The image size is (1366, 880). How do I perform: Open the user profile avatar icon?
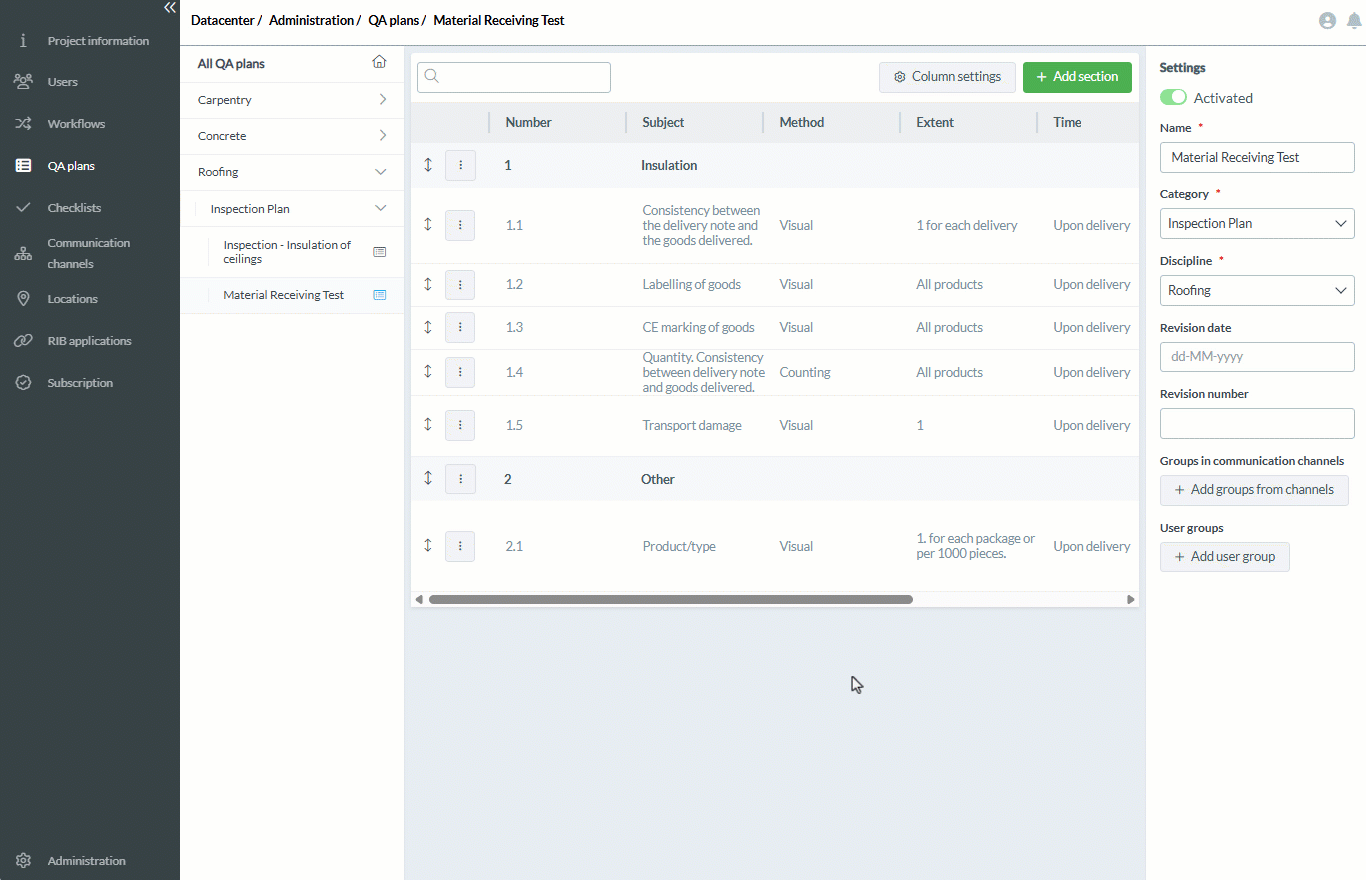pos(1327,21)
